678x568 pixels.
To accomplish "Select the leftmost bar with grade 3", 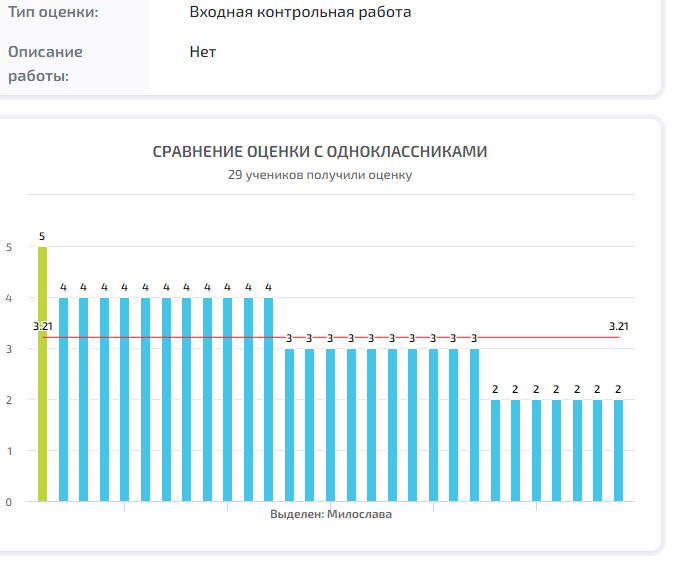I will (x=289, y=425).
